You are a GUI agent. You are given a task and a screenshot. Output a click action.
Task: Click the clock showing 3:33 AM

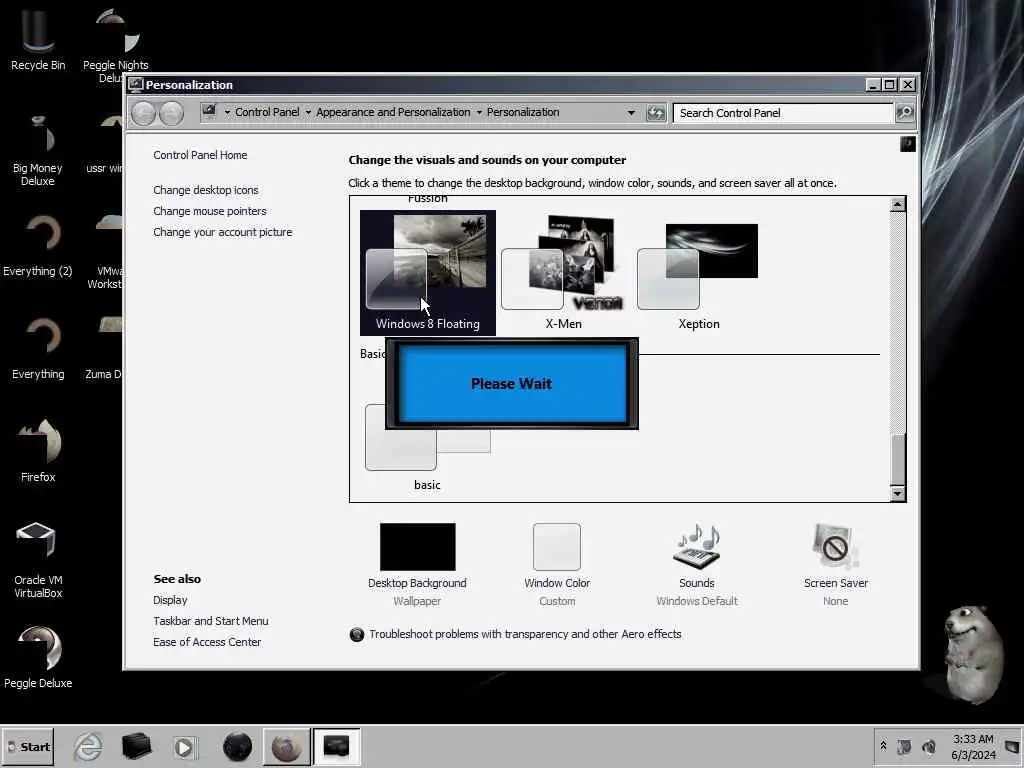tap(973, 746)
